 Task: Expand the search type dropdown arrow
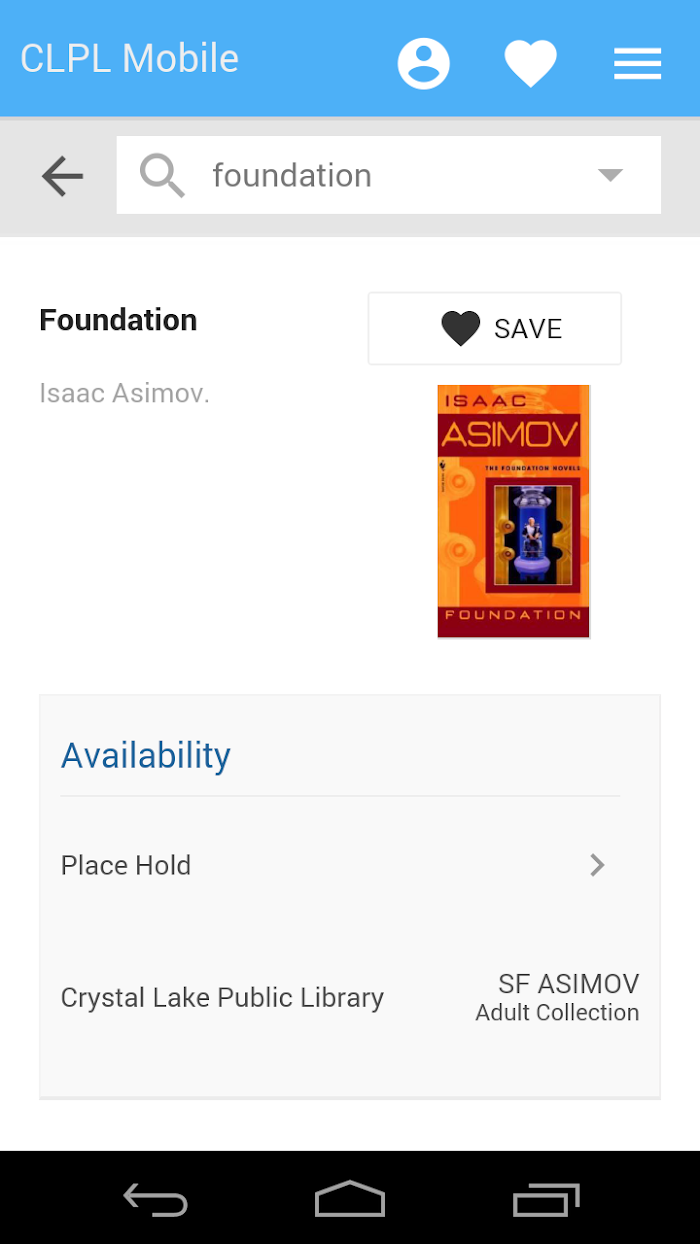pos(610,175)
